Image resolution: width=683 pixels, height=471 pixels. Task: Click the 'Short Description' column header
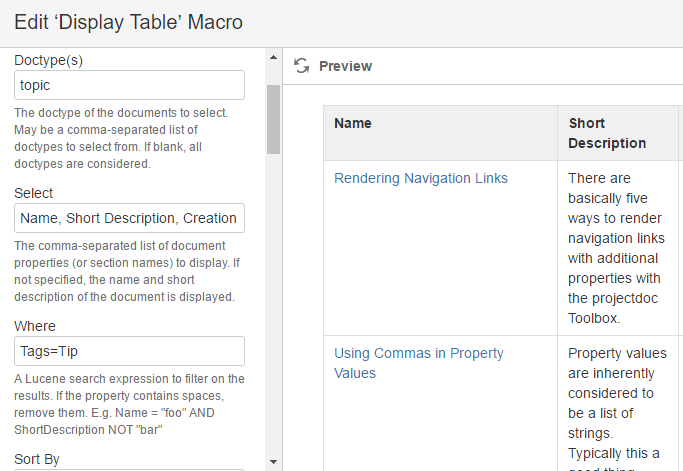coord(607,133)
